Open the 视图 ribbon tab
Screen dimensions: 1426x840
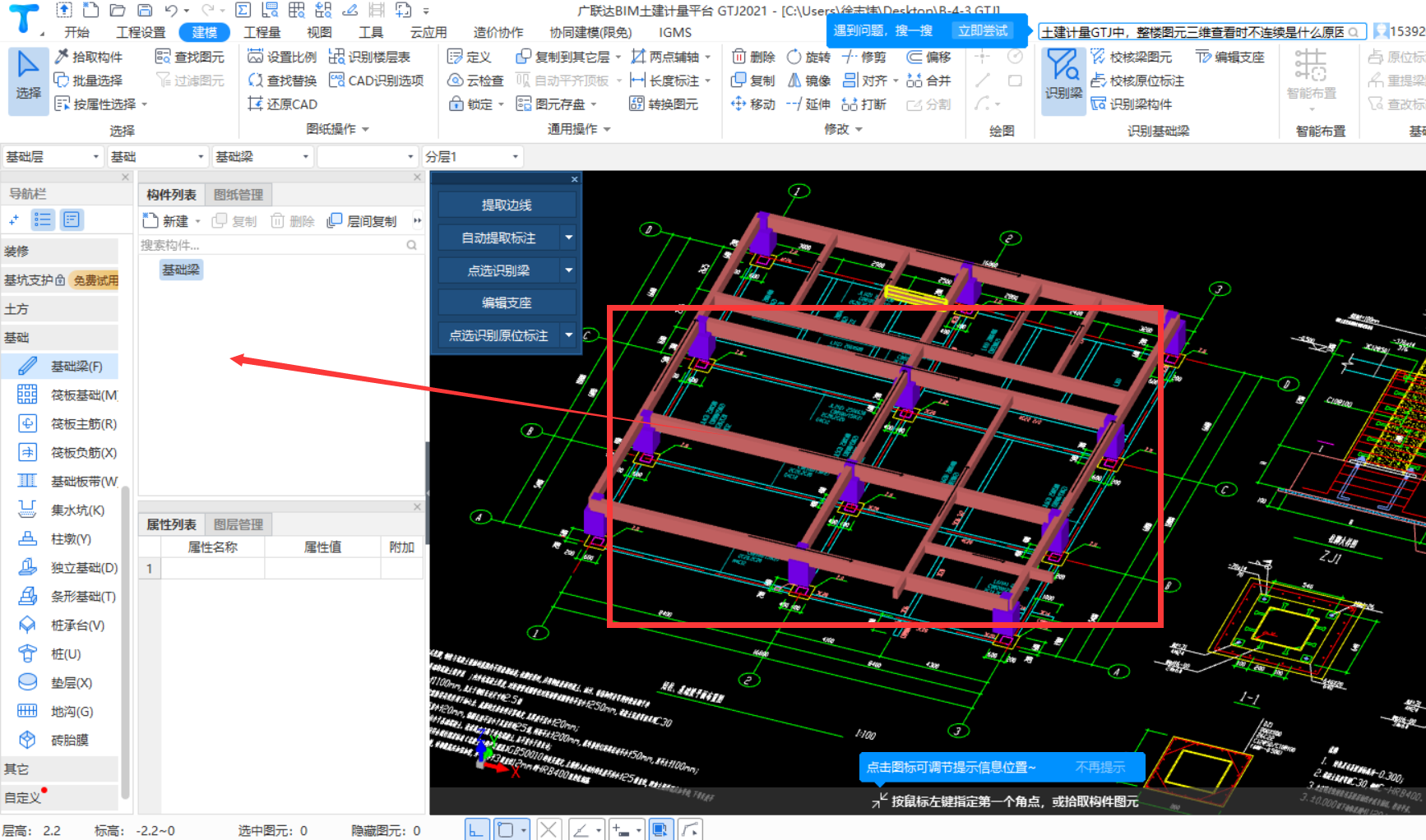(x=319, y=32)
